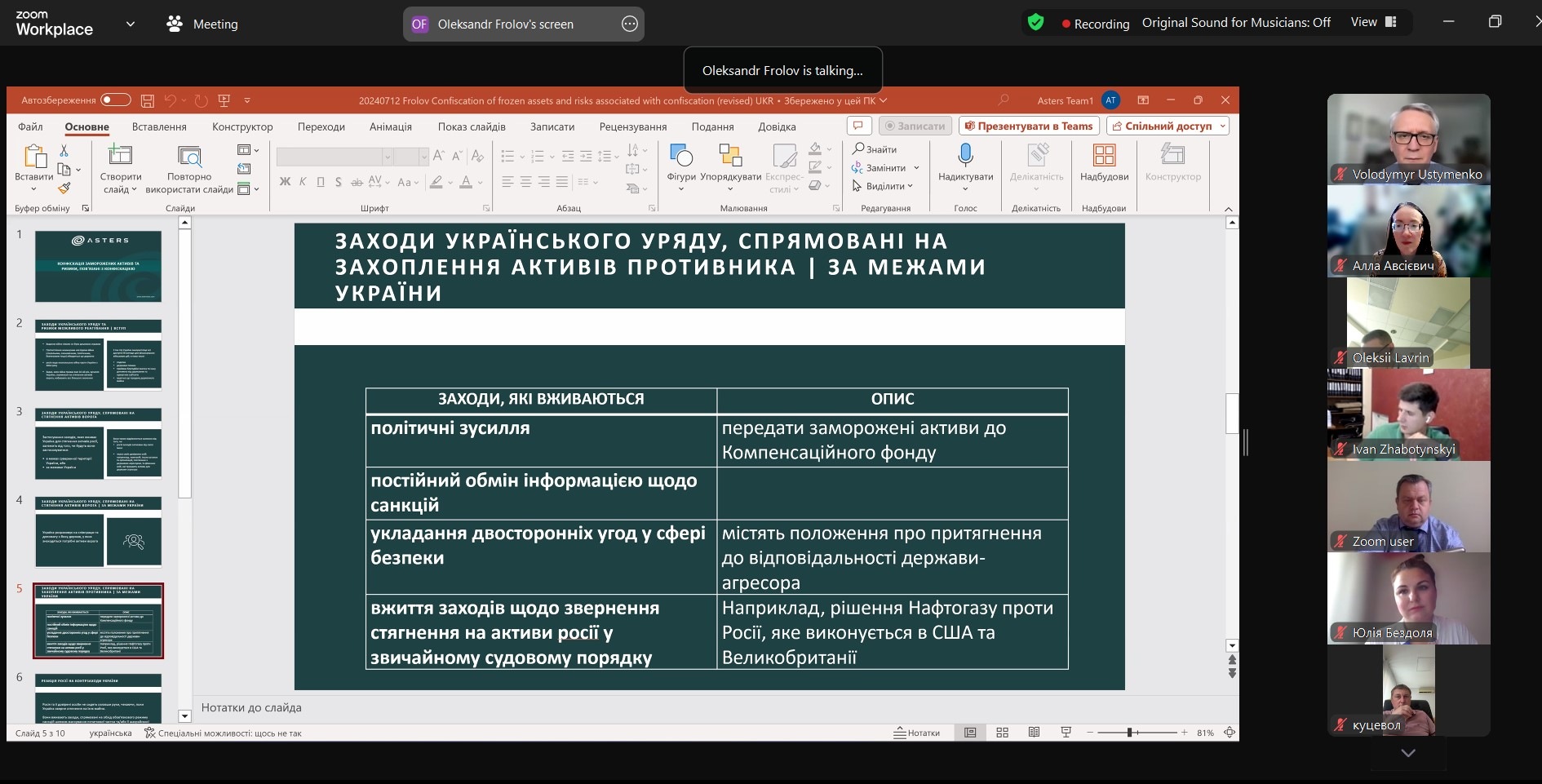Open the Shapes (Фігури) gallery

coord(680,155)
